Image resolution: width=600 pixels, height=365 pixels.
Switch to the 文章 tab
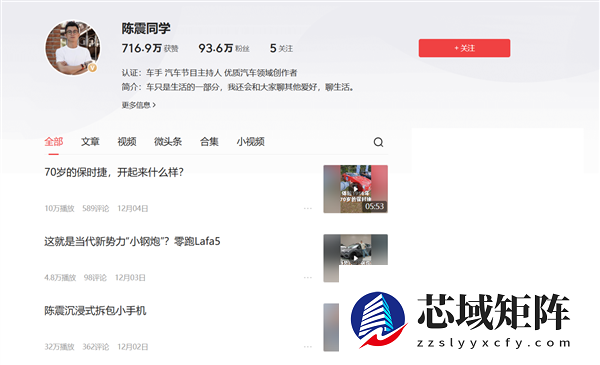pos(90,142)
